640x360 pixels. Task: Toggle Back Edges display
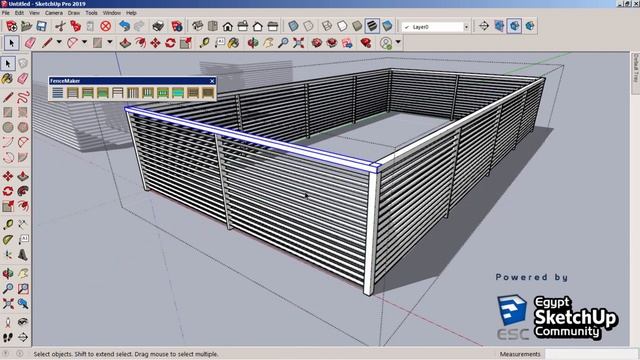pos(308,27)
